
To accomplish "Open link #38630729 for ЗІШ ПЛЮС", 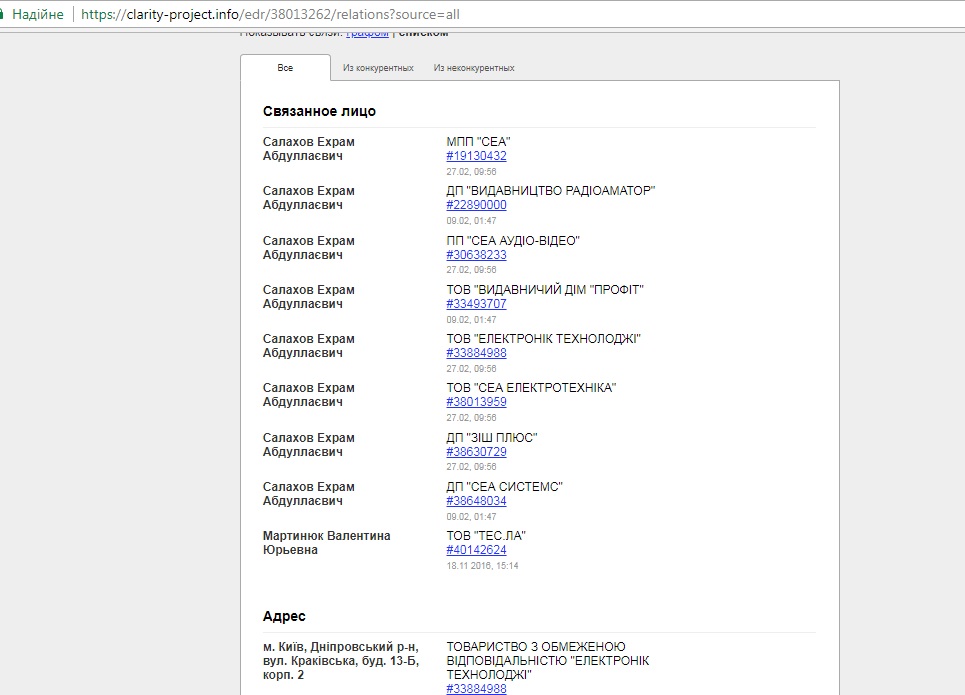I will (476, 452).
